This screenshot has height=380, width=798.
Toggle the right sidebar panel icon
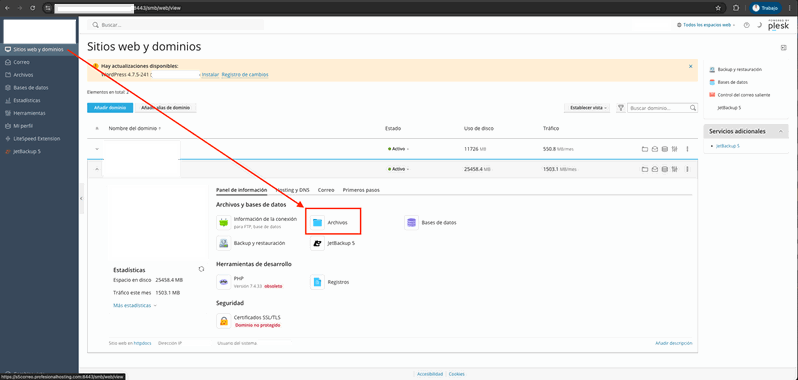click(784, 47)
